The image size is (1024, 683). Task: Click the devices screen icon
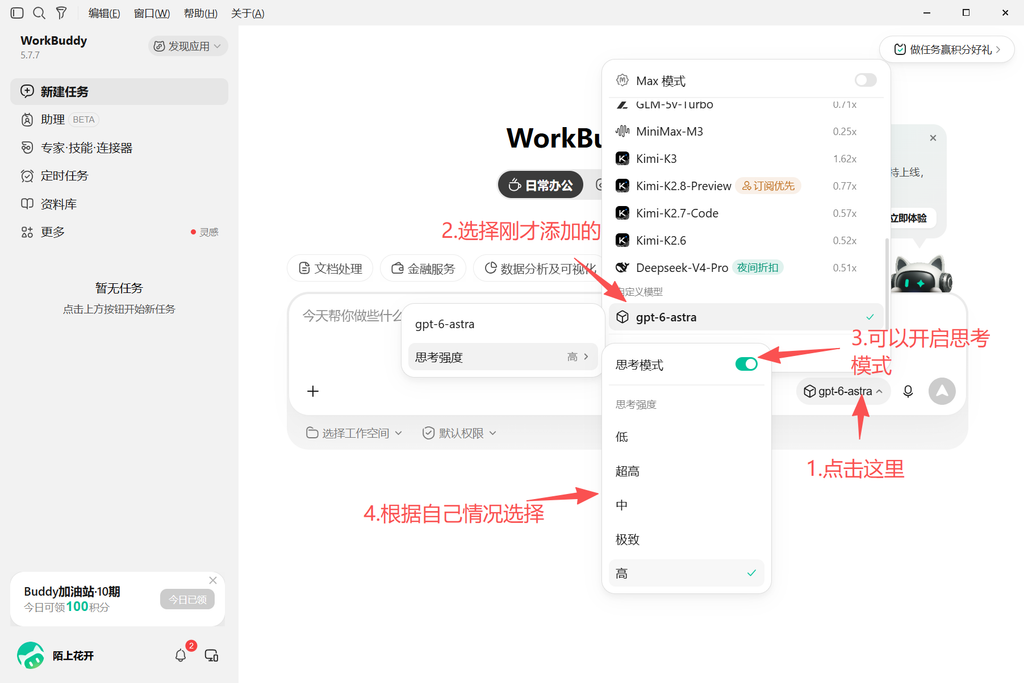pos(212,655)
